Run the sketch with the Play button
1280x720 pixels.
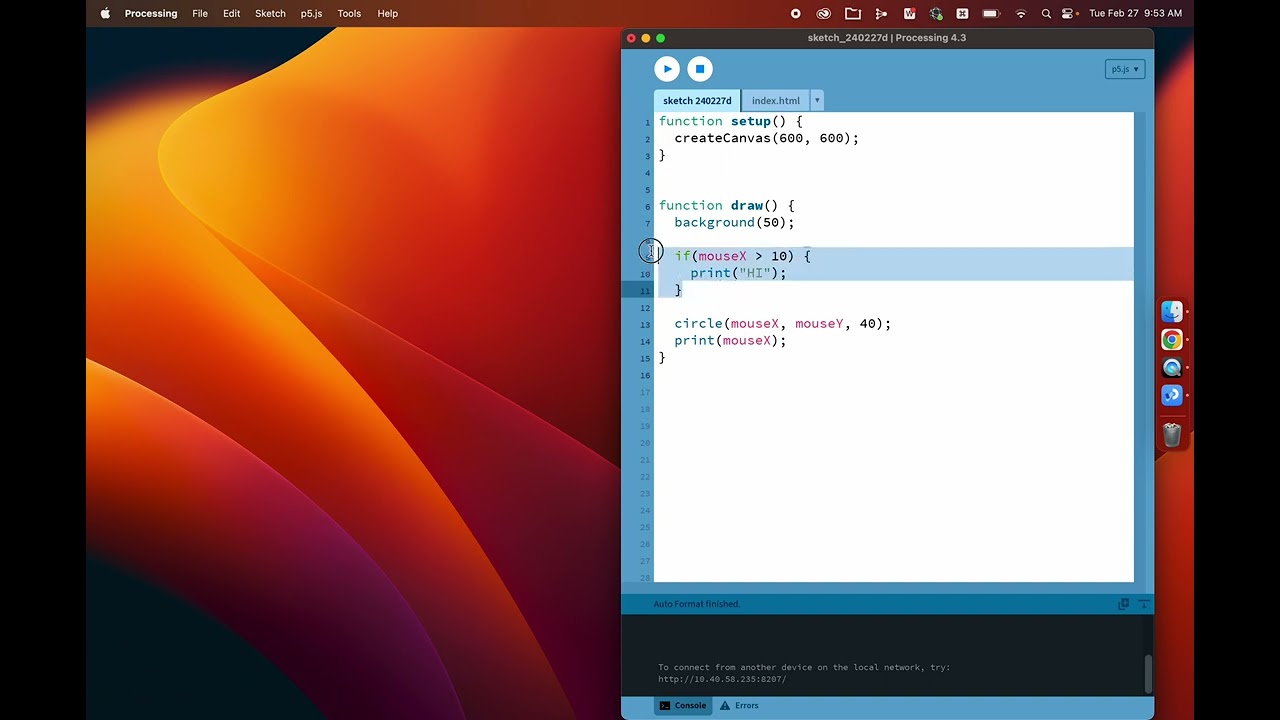tap(667, 69)
